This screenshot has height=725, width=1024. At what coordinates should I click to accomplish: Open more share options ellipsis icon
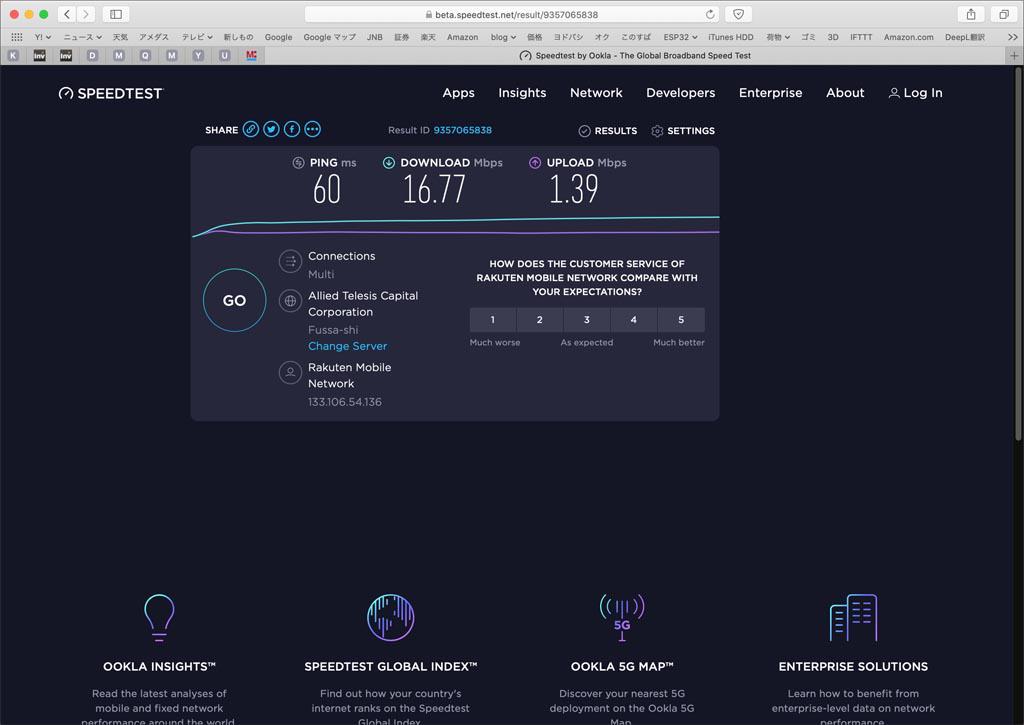[x=313, y=129]
